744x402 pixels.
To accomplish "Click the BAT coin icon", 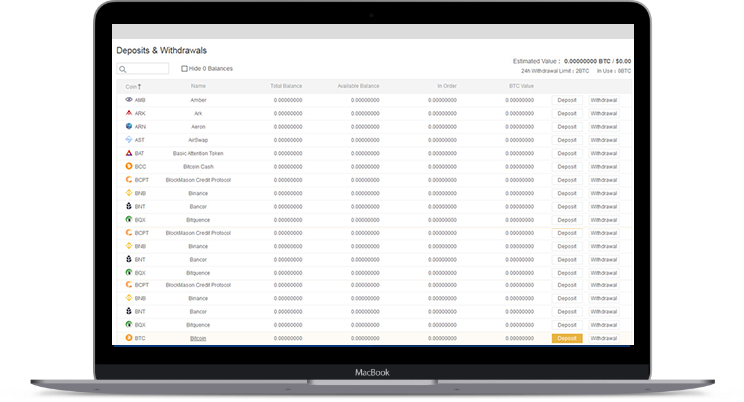I will [x=129, y=153].
